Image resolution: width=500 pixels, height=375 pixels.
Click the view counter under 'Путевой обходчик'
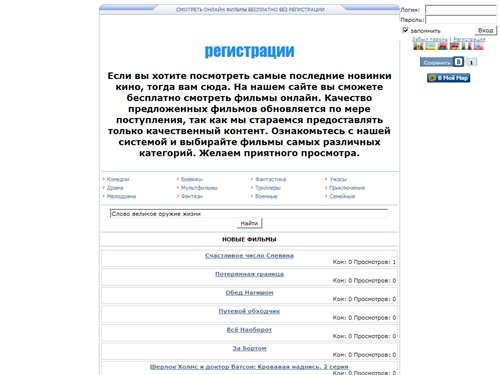364,318
